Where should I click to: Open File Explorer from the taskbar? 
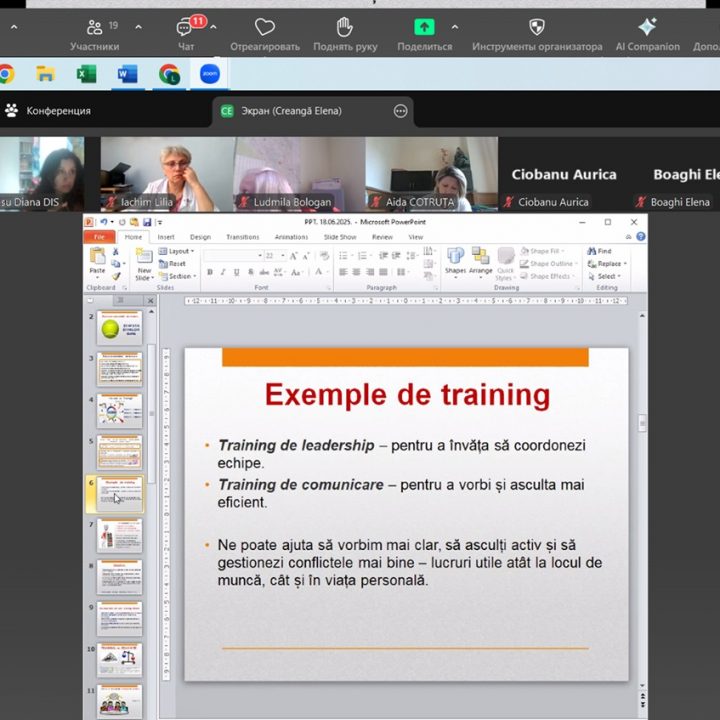(x=45, y=74)
